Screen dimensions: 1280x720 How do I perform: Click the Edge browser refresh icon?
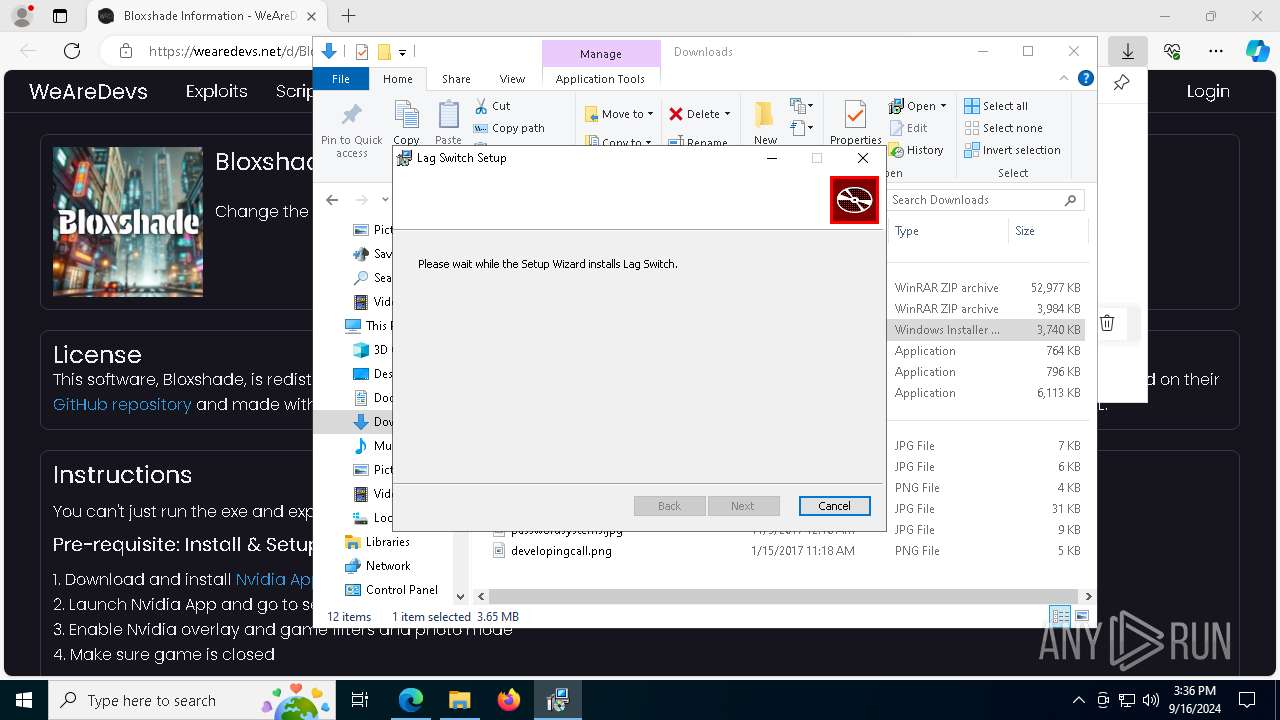pos(72,51)
